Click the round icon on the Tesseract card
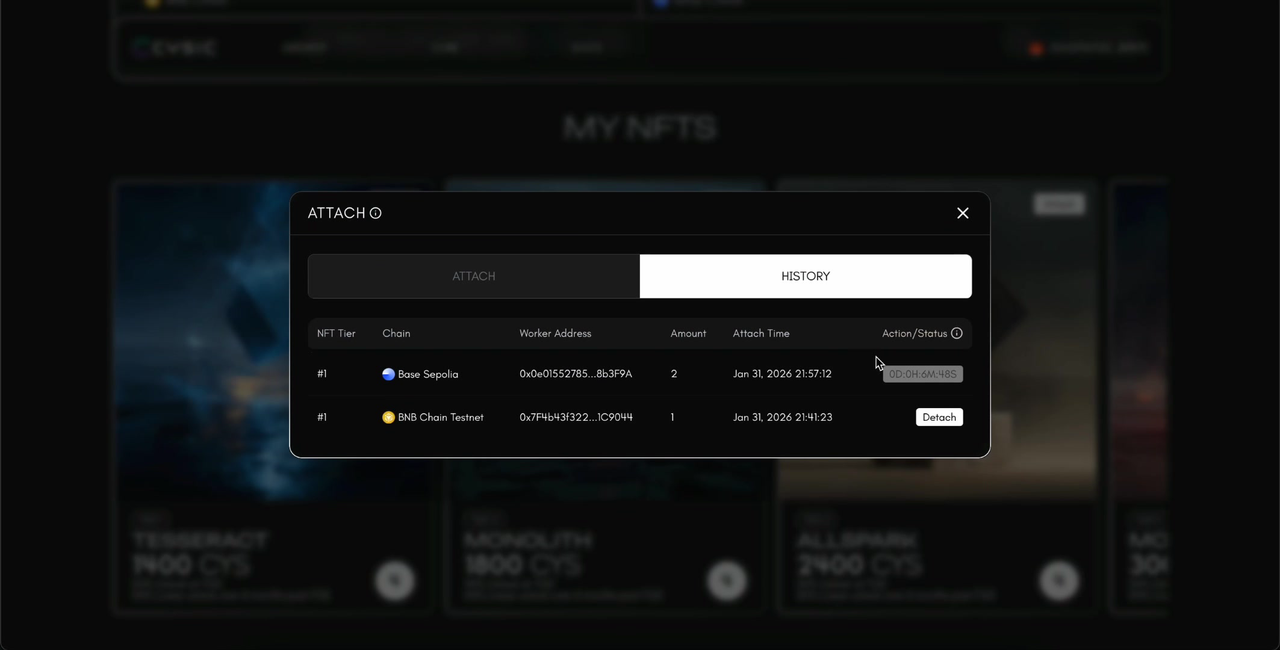Image resolution: width=1280 pixels, height=650 pixels. coord(395,580)
